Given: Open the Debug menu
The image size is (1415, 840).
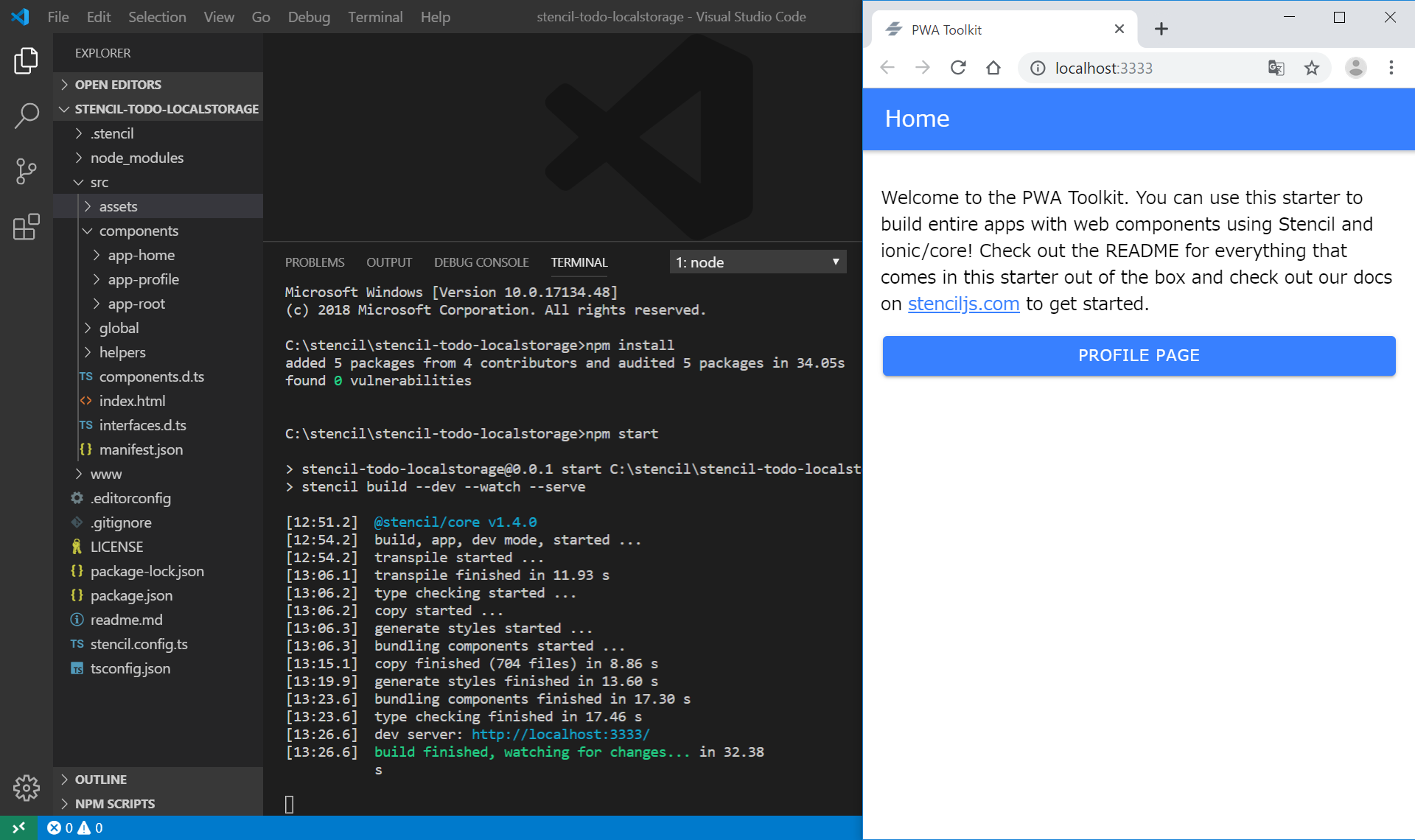Looking at the screenshot, I should pos(309,16).
